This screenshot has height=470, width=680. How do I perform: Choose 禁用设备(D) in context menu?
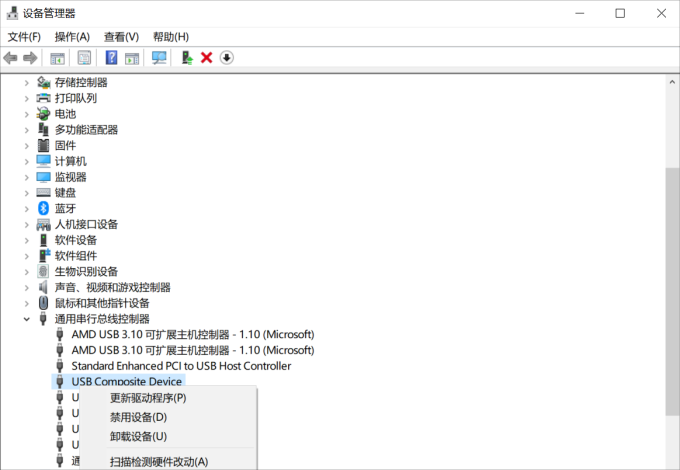(138, 417)
